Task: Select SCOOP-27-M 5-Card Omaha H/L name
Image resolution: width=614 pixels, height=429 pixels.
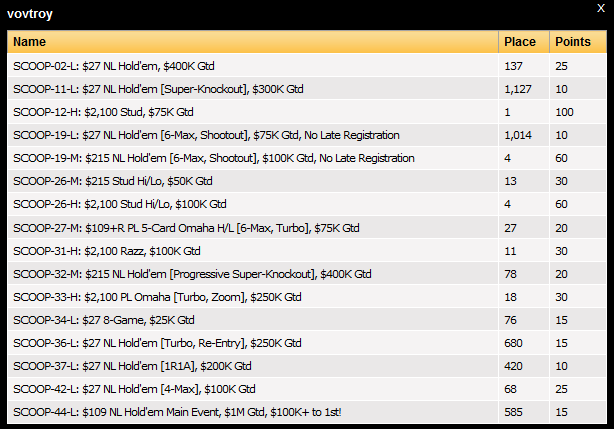Action: click(x=186, y=228)
